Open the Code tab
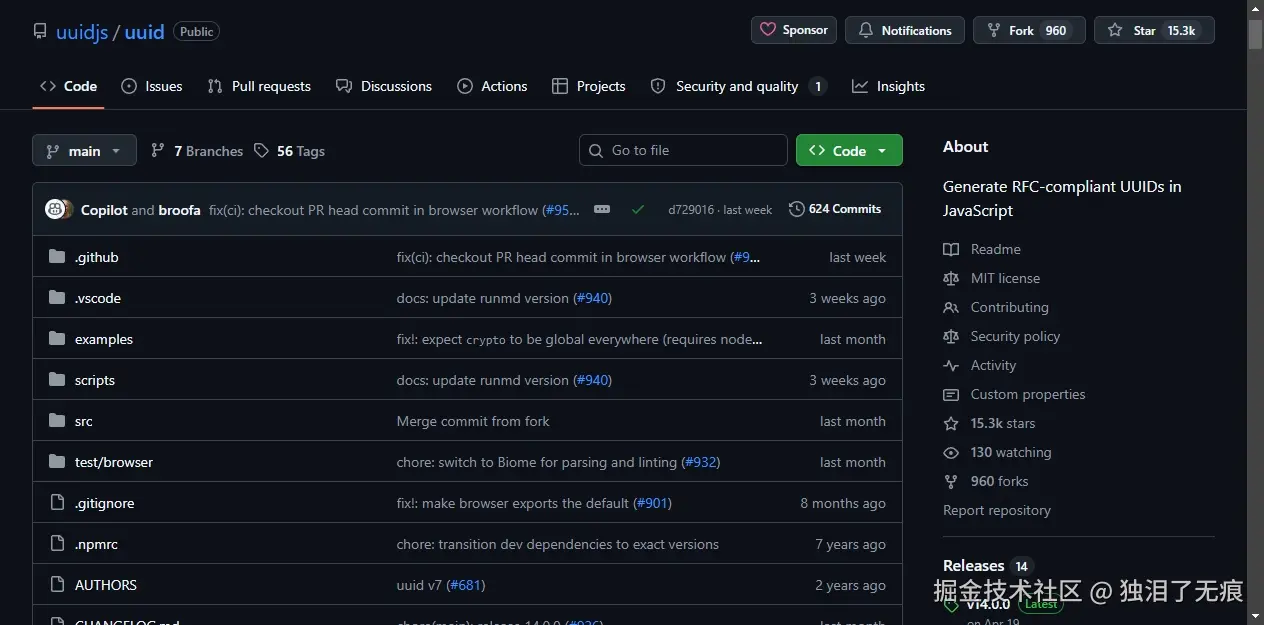The width and height of the screenshot is (1264, 625). coord(68,86)
